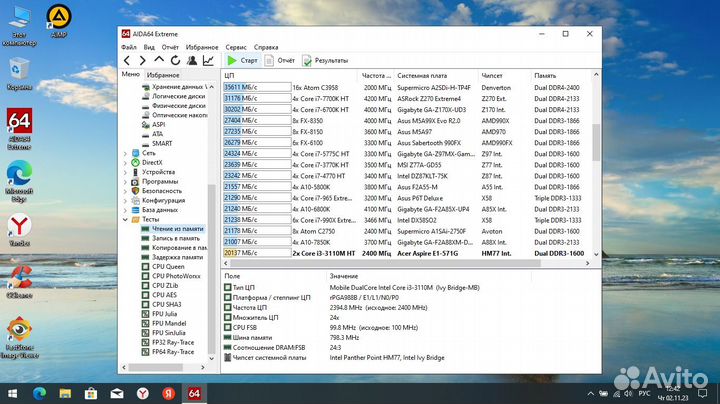Go forward with the right arrow icon
Screen dimensions: 720x404
142,60
